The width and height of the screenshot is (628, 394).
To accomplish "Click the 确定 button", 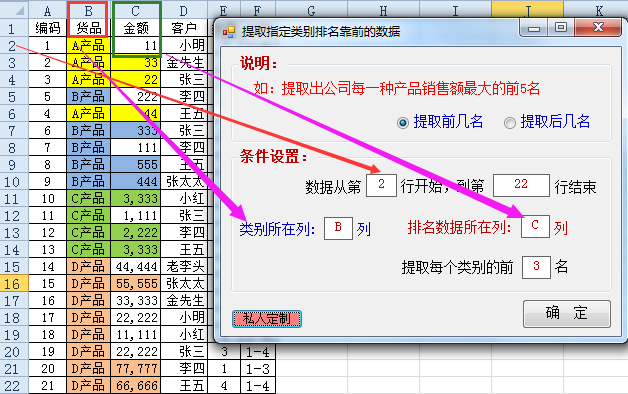I will (x=567, y=314).
